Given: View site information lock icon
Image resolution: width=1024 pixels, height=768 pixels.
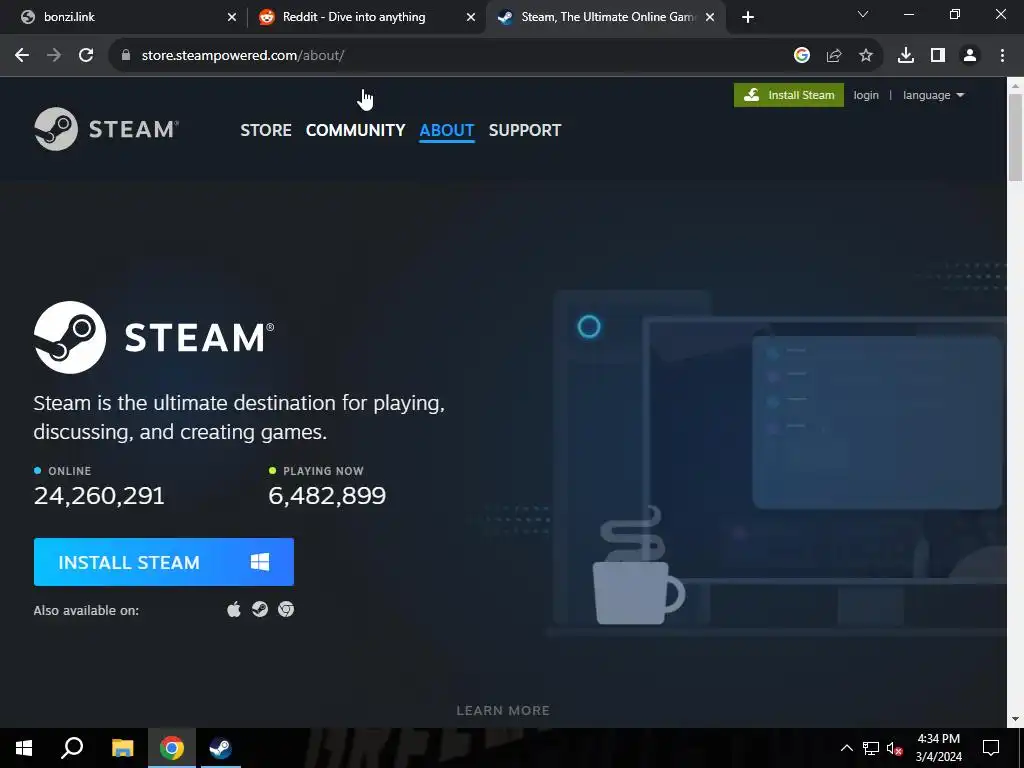Looking at the screenshot, I should click(126, 56).
